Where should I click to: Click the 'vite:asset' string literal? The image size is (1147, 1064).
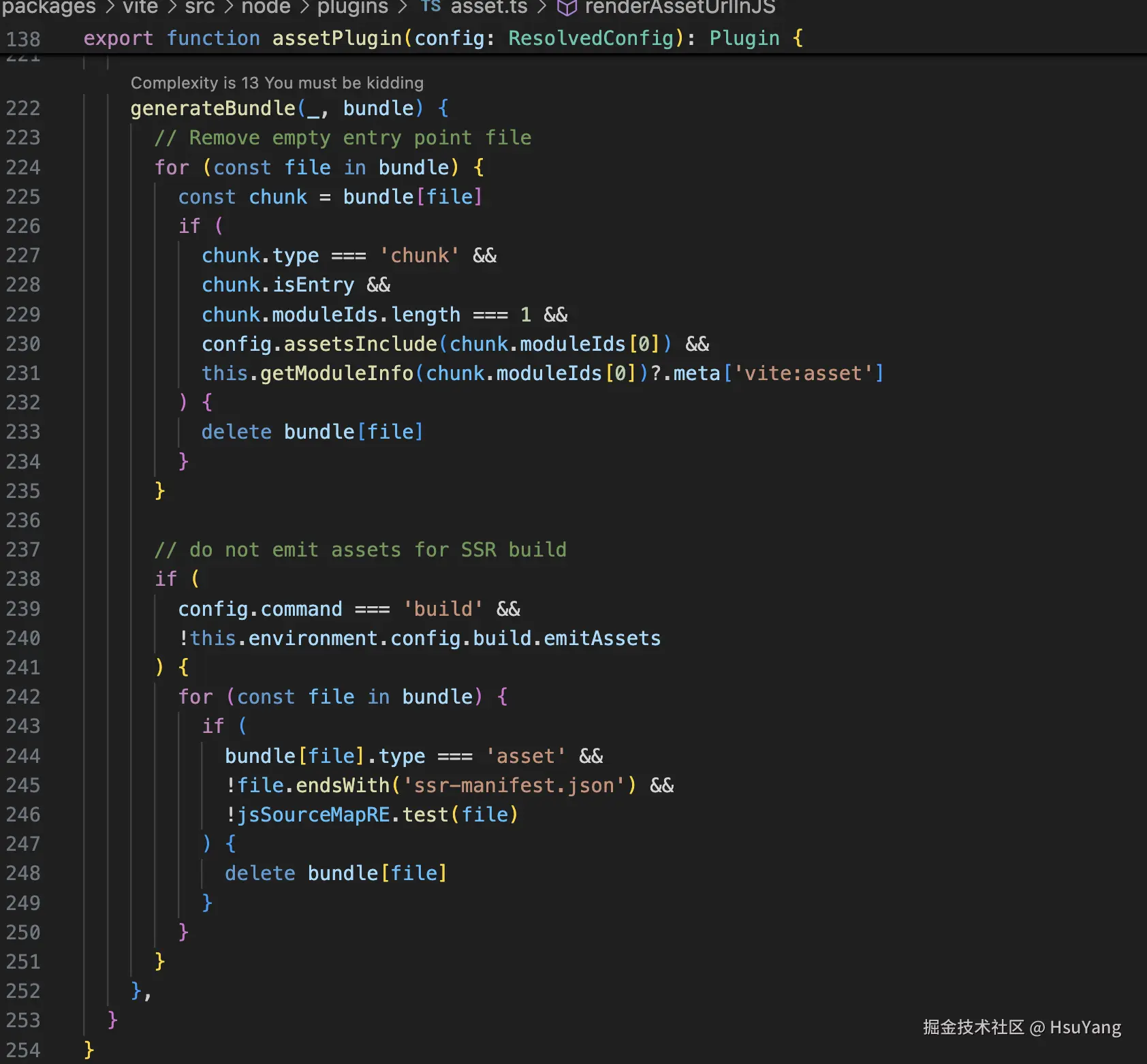click(803, 373)
